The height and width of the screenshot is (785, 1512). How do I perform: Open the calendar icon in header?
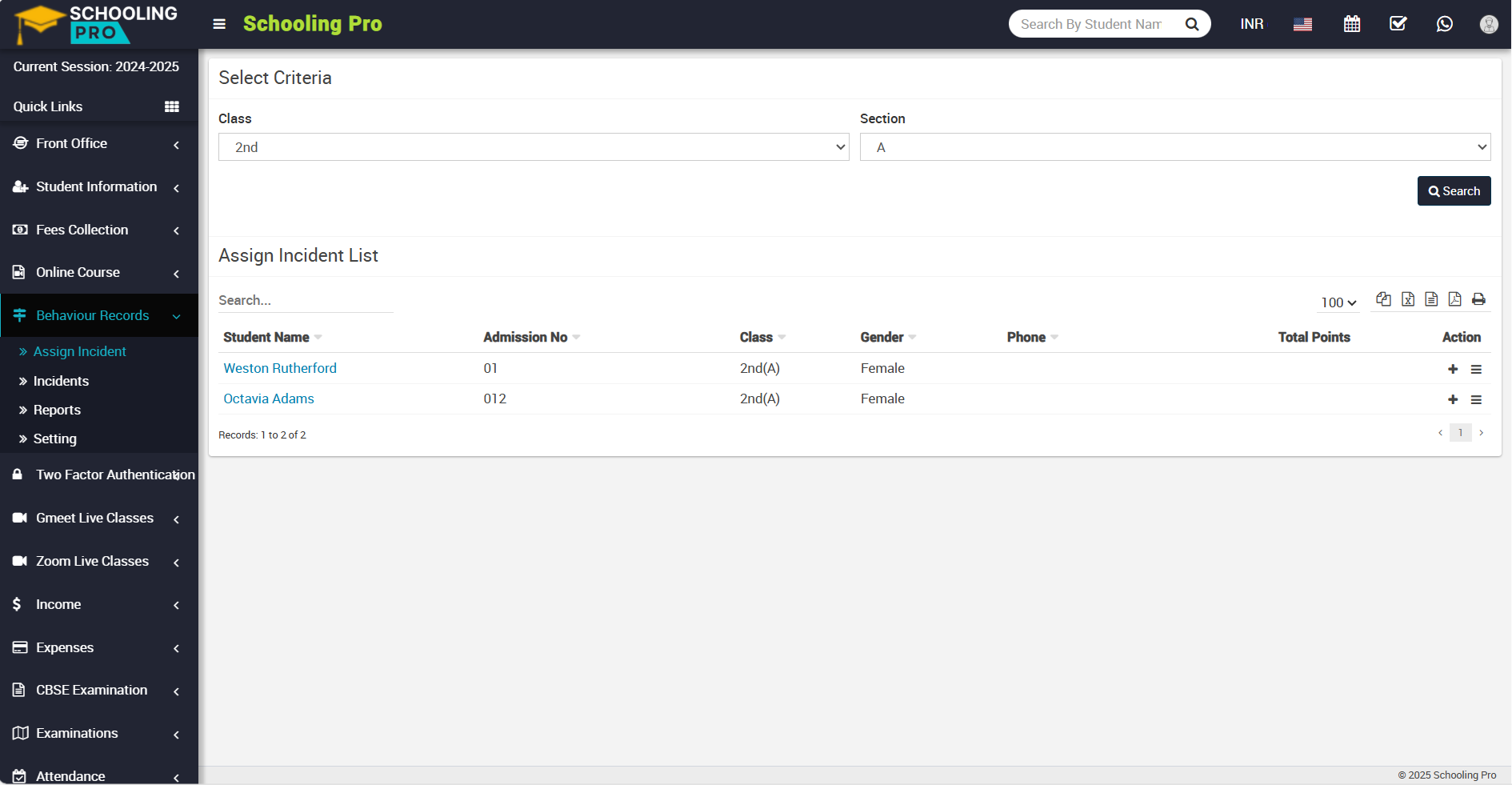point(1352,24)
